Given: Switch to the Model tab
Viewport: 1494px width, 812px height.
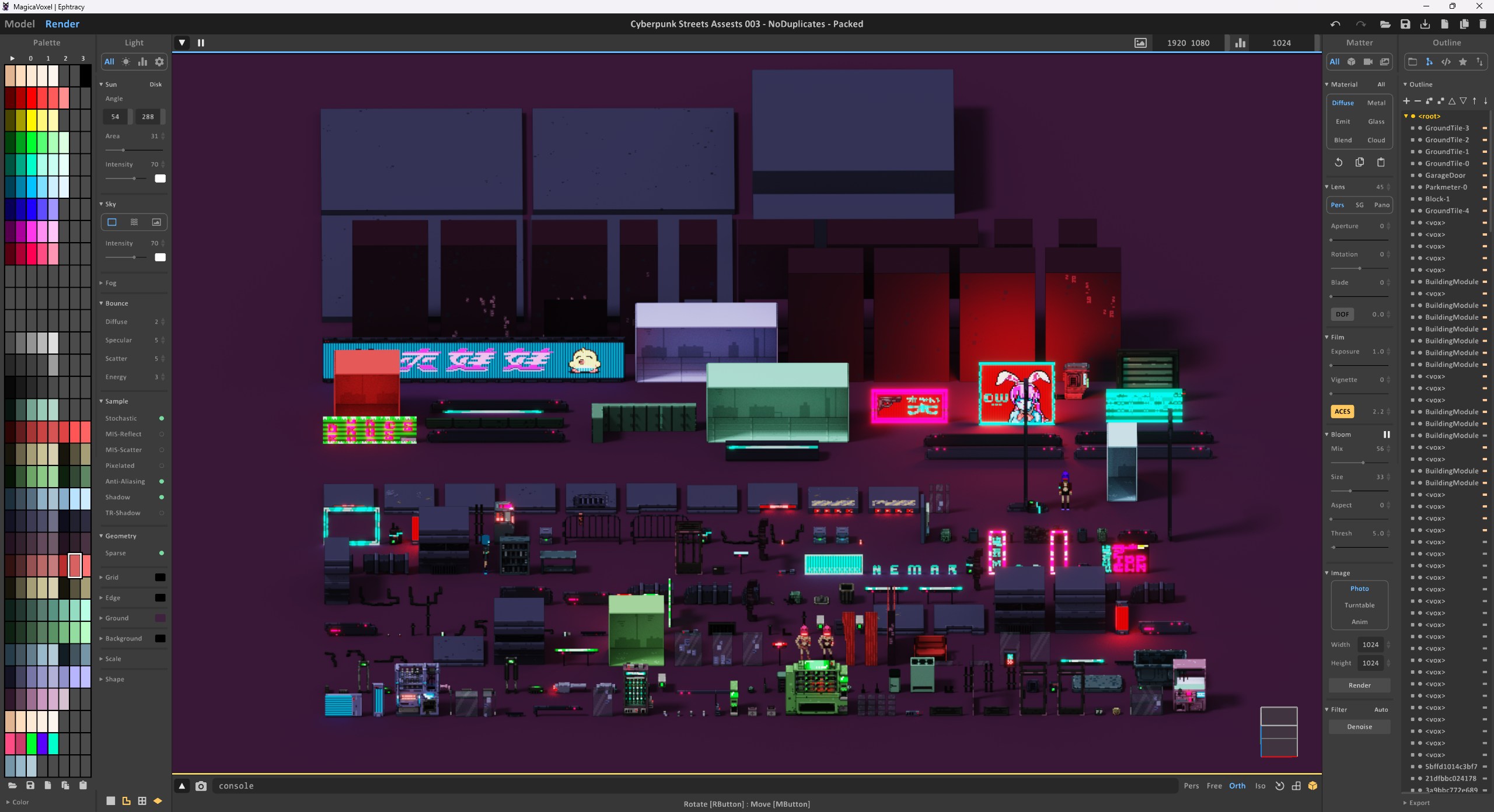Looking at the screenshot, I should click(20, 24).
